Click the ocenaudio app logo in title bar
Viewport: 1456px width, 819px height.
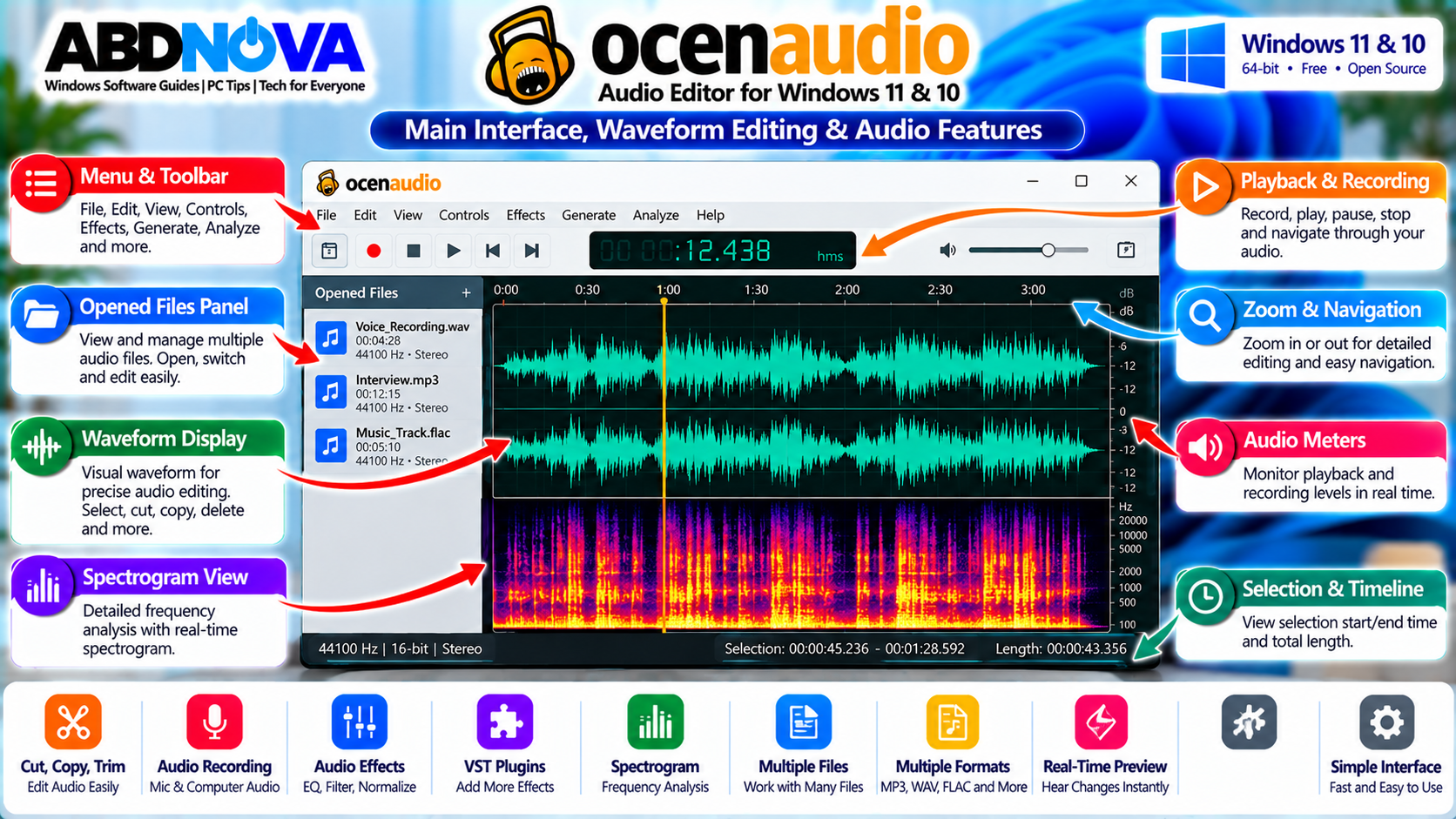327,182
